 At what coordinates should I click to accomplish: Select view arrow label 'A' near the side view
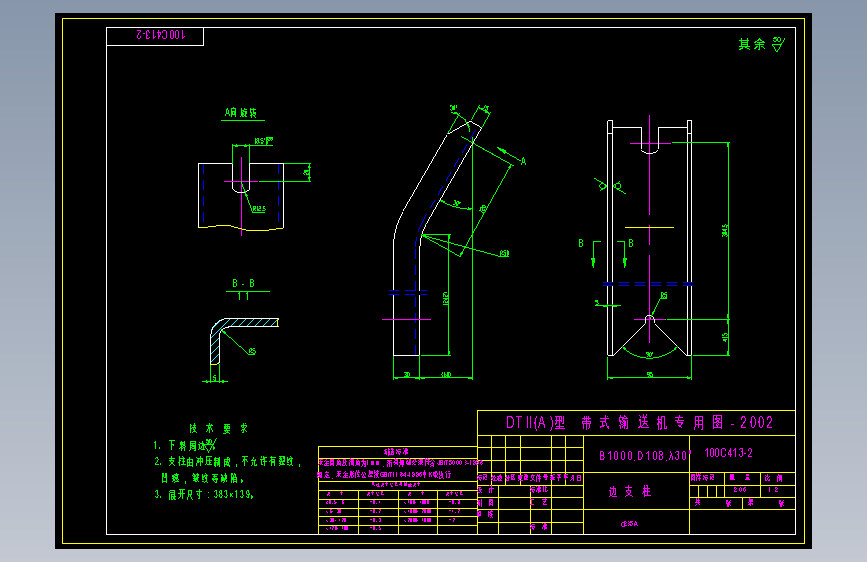[523, 162]
